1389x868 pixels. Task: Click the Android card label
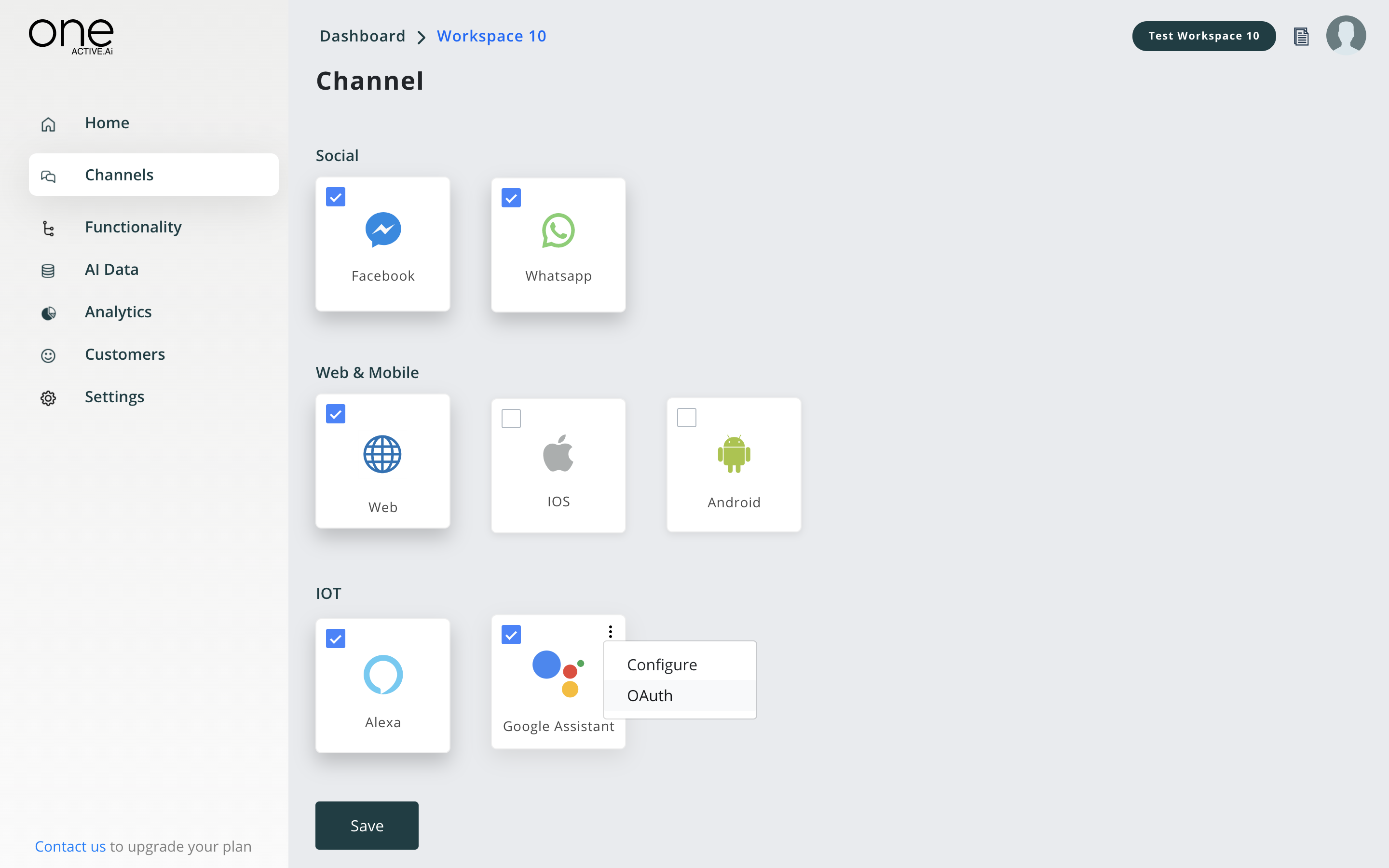[734, 502]
